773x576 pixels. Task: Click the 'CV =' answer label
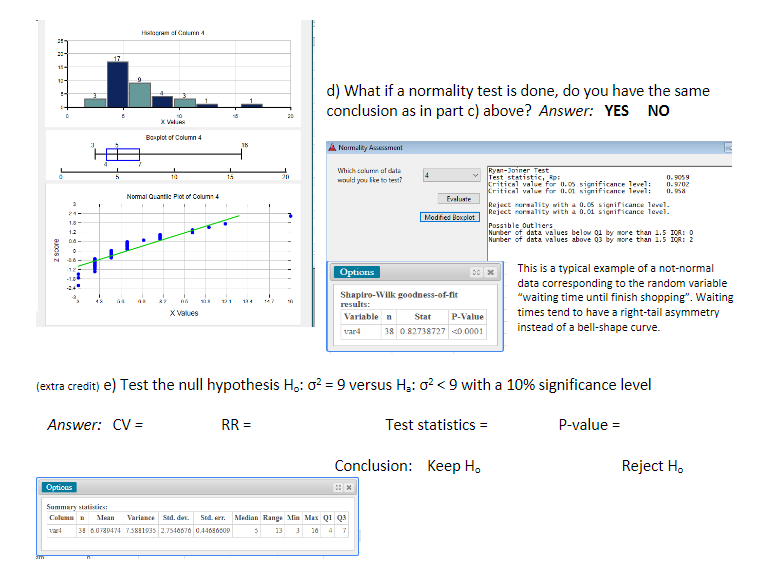click(x=128, y=425)
